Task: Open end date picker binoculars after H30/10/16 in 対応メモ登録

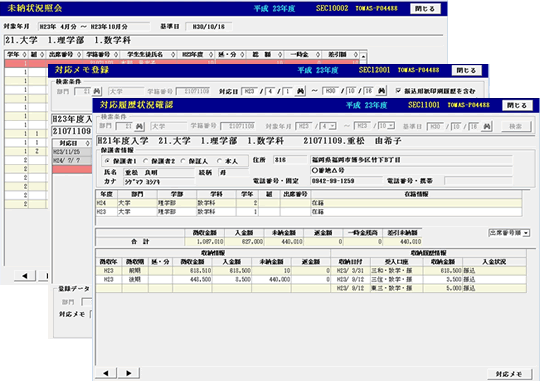Action: tap(381, 91)
